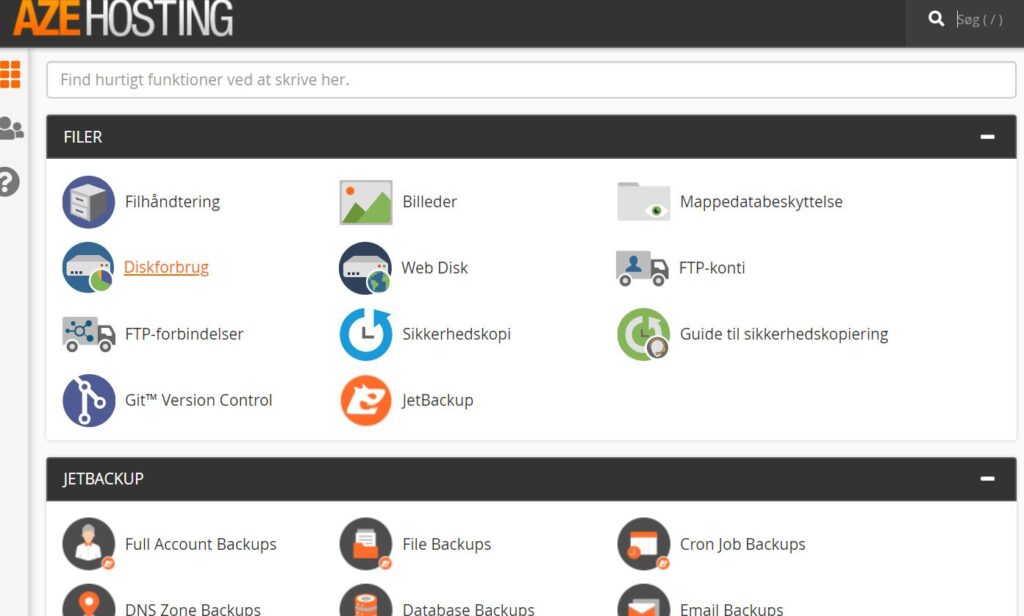Click the Database Backups icon
The width and height of the screenshot is (1024, 616).
(x=366, y=601)
